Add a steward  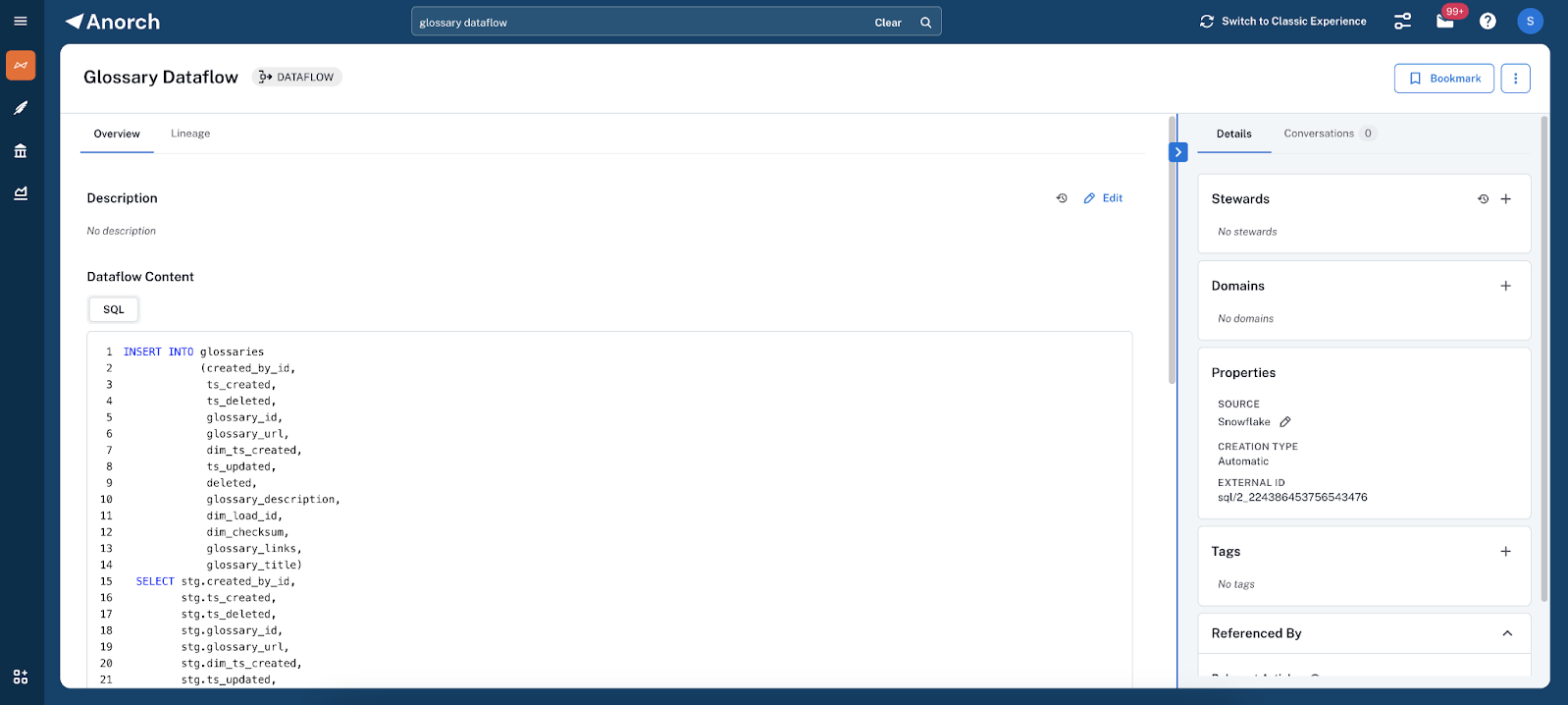point(1506,199)
